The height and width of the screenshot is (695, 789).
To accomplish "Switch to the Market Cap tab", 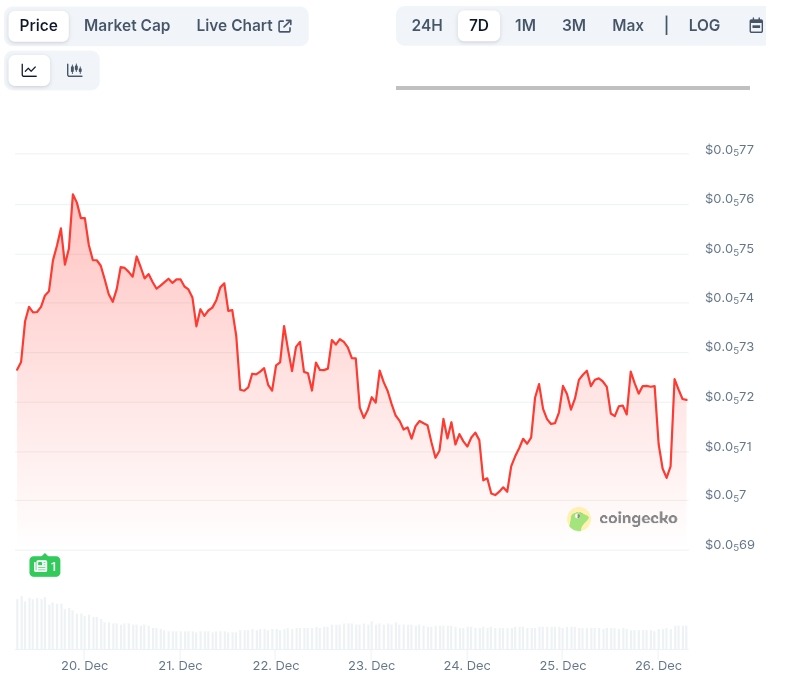I will [127, 26].
